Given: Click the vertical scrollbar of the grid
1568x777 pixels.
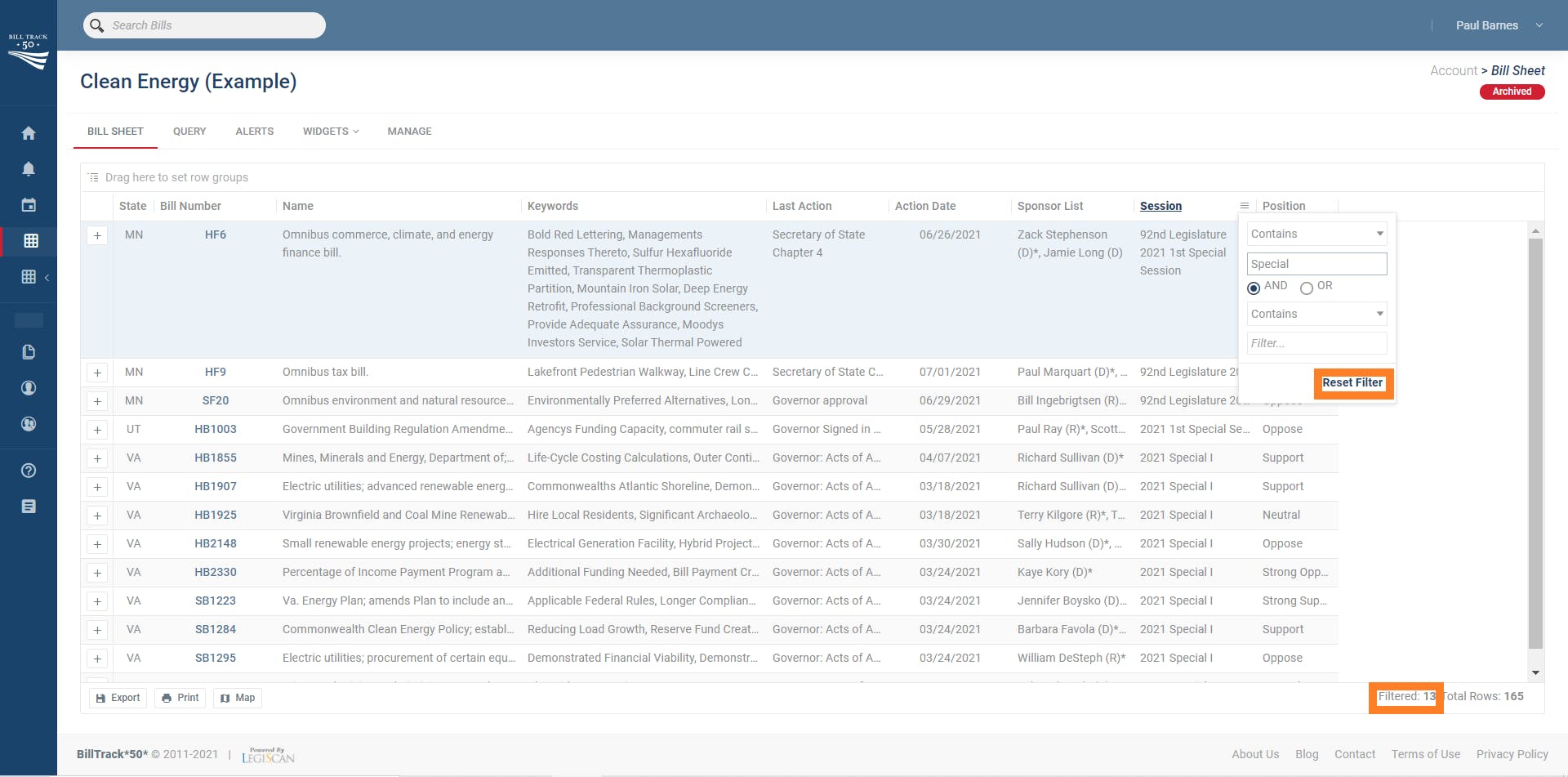Looking at the screenshot, I should tap(1535, 441).
